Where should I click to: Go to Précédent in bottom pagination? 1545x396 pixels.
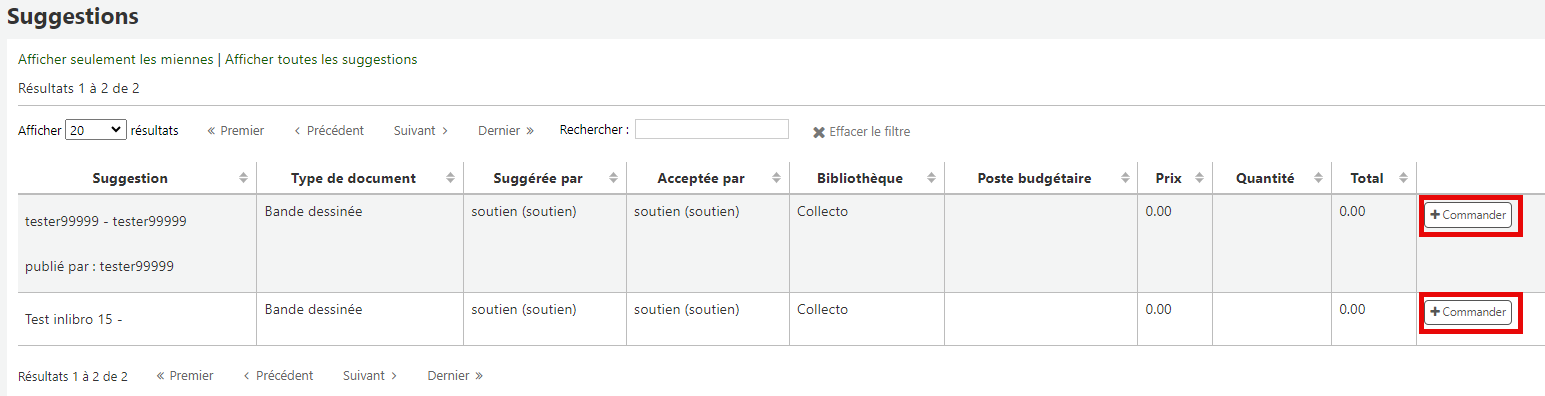278,376
